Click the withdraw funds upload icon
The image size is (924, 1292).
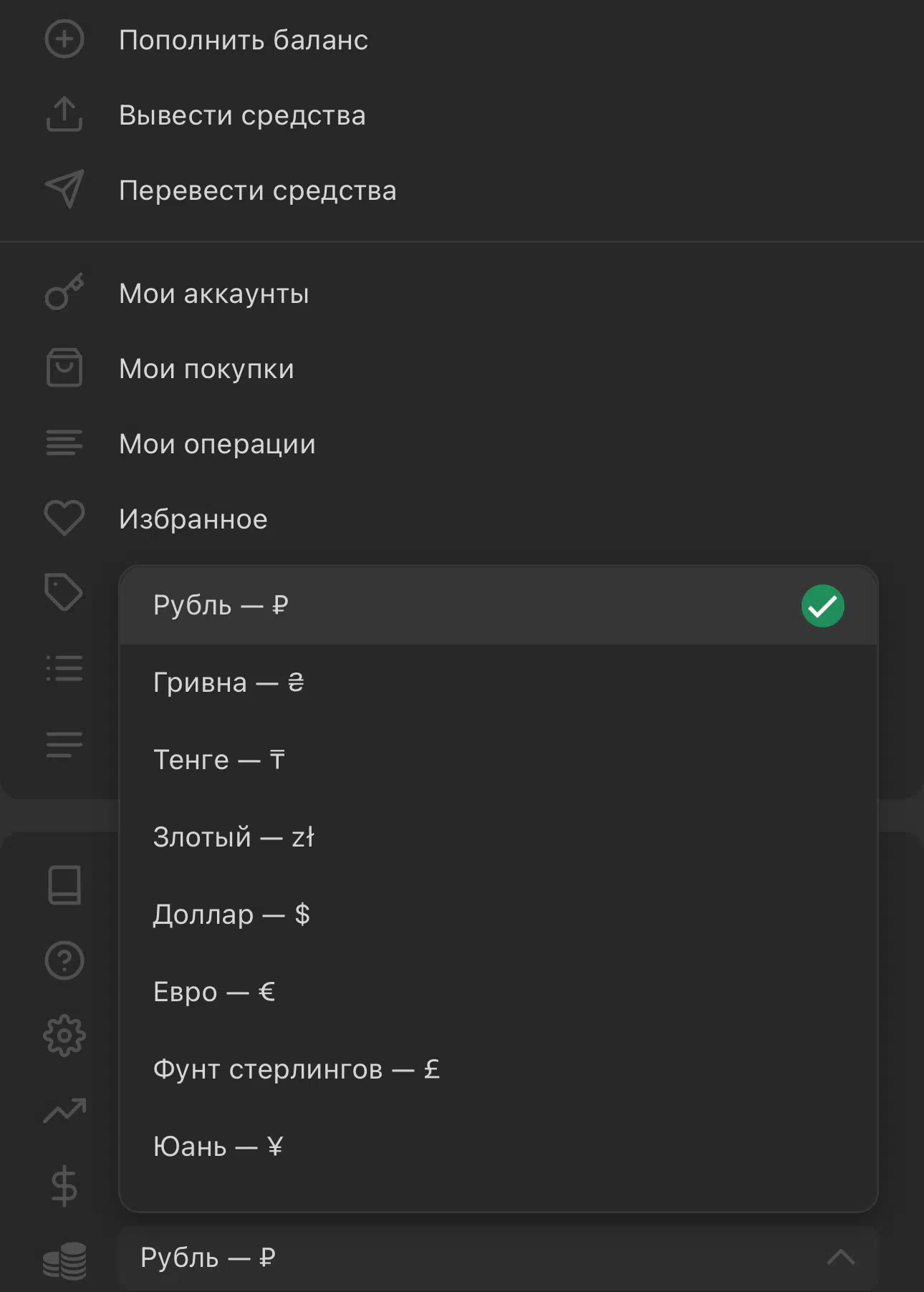pos(64,115)
